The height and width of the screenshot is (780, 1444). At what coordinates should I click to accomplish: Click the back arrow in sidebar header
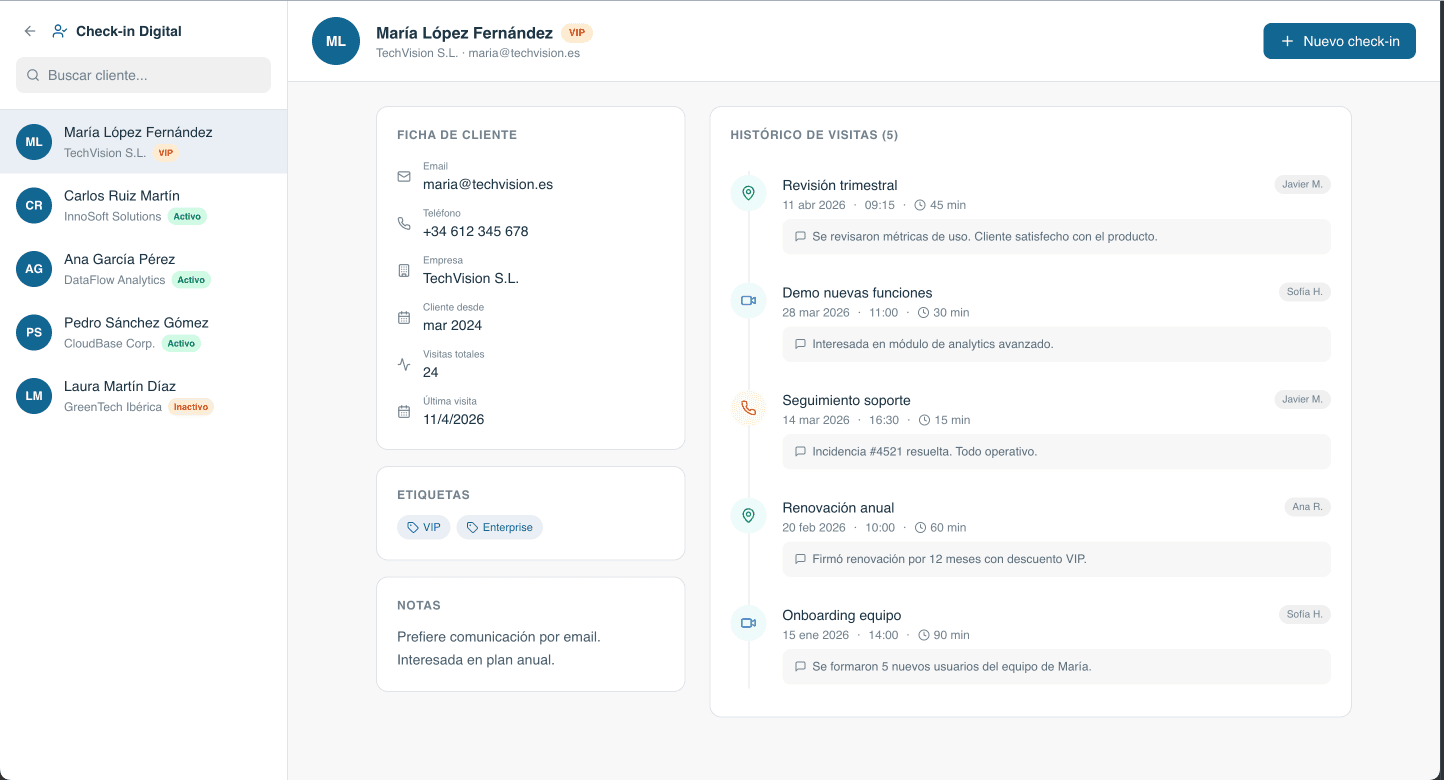click(x=30, y=31)
